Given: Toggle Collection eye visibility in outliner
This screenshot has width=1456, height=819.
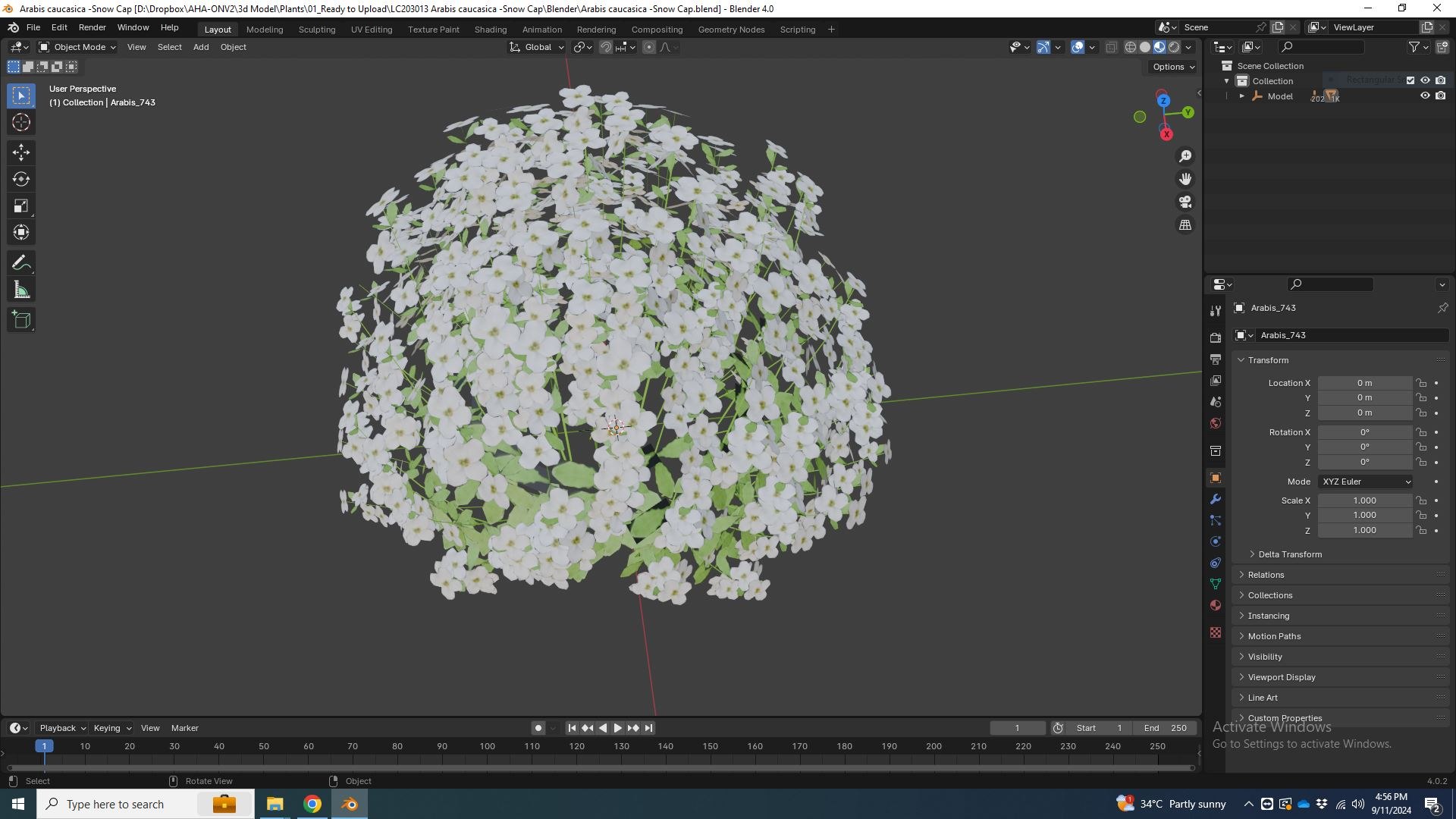Looking at the screenshot, I should click(1425, 80).
